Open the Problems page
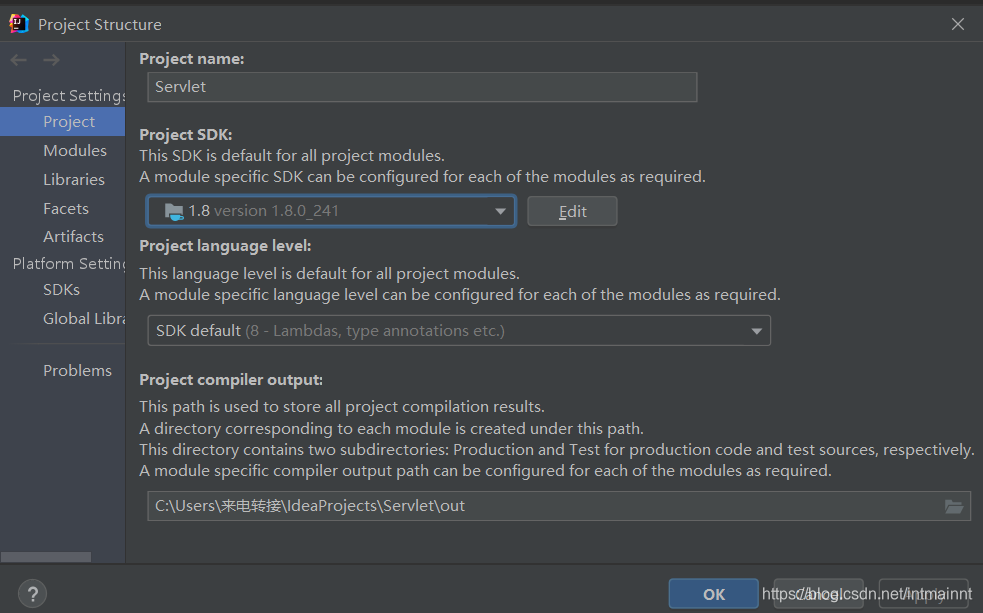This screenshot has height=613, width=983. click(77, 370)
